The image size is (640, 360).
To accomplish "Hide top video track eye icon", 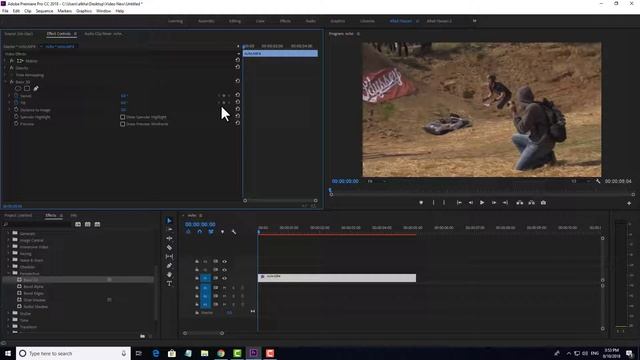I will point(224,261).
